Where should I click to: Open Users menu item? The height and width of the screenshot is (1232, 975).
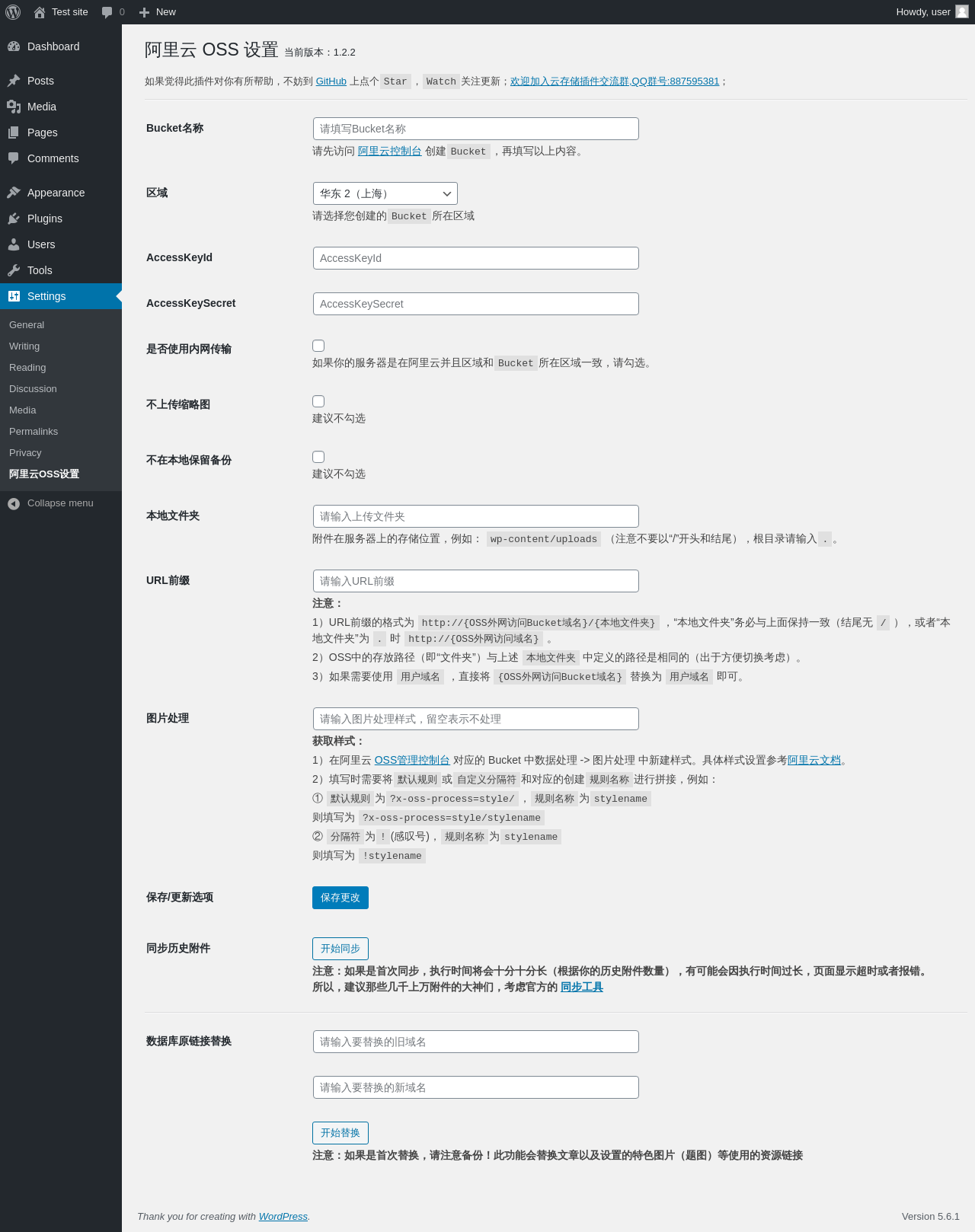point(61,244)
